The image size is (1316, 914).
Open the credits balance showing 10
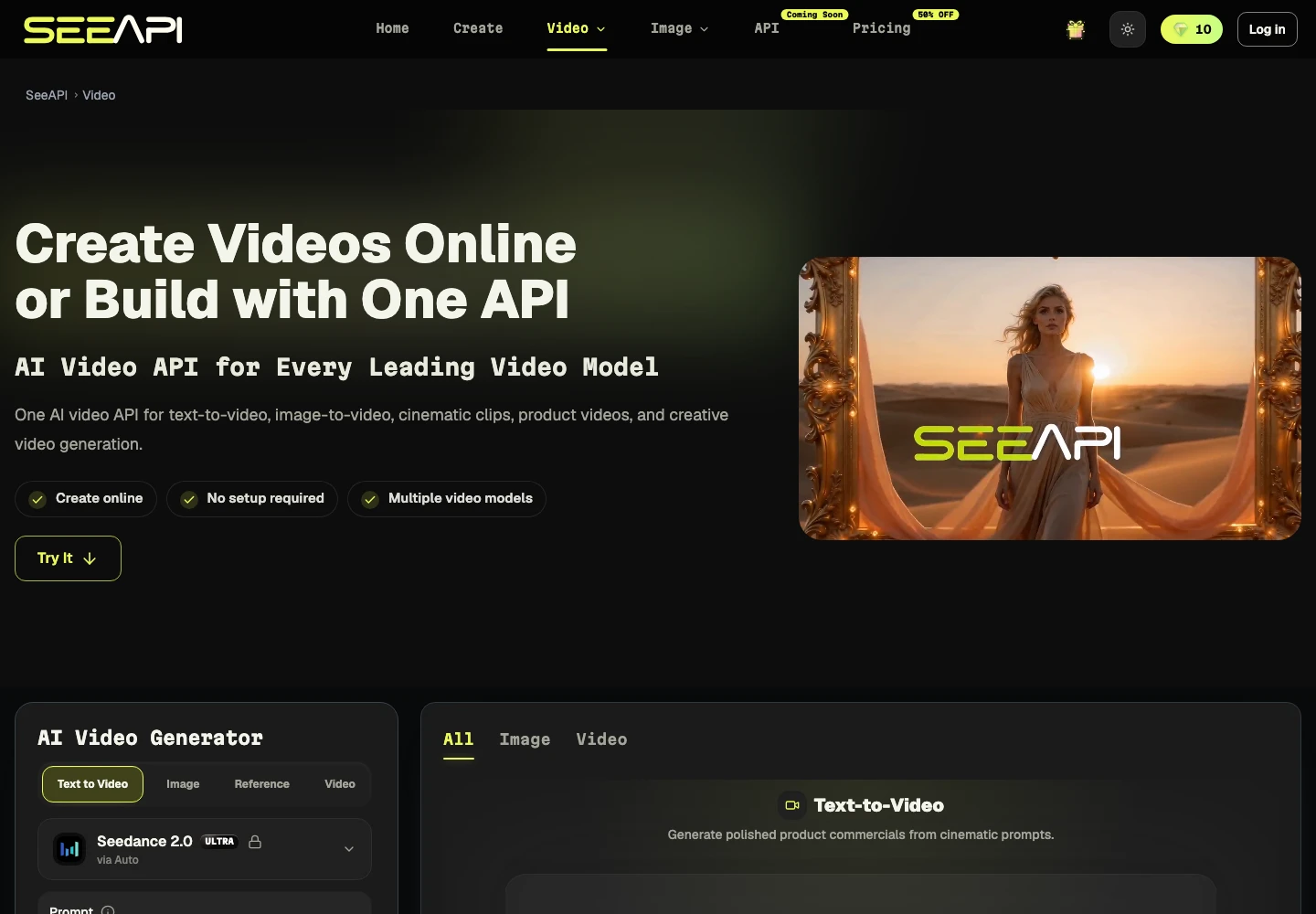1192,29
